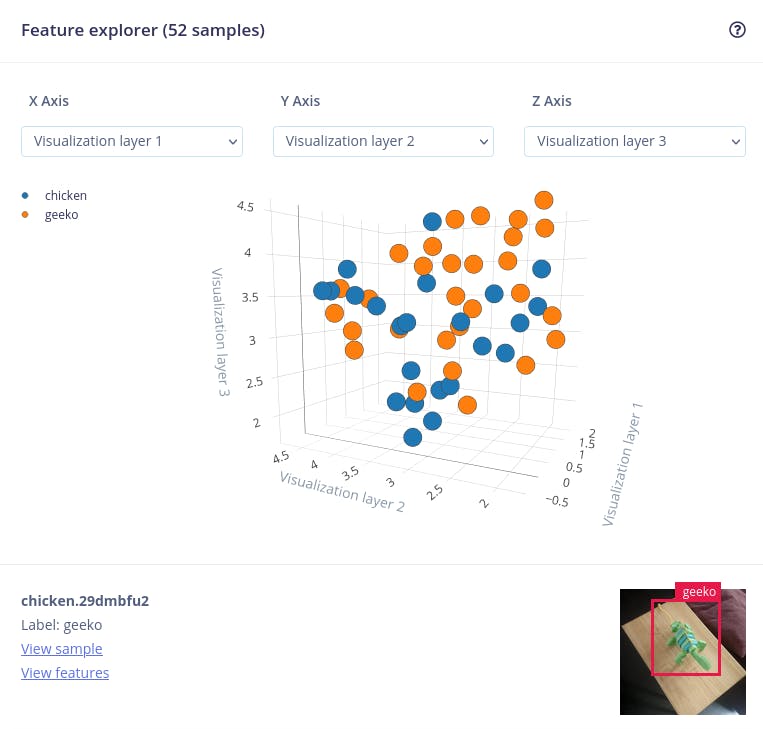This screenshot has height=729, width=763.
Task: Toggle geeko series in legend
Action: 61,214
